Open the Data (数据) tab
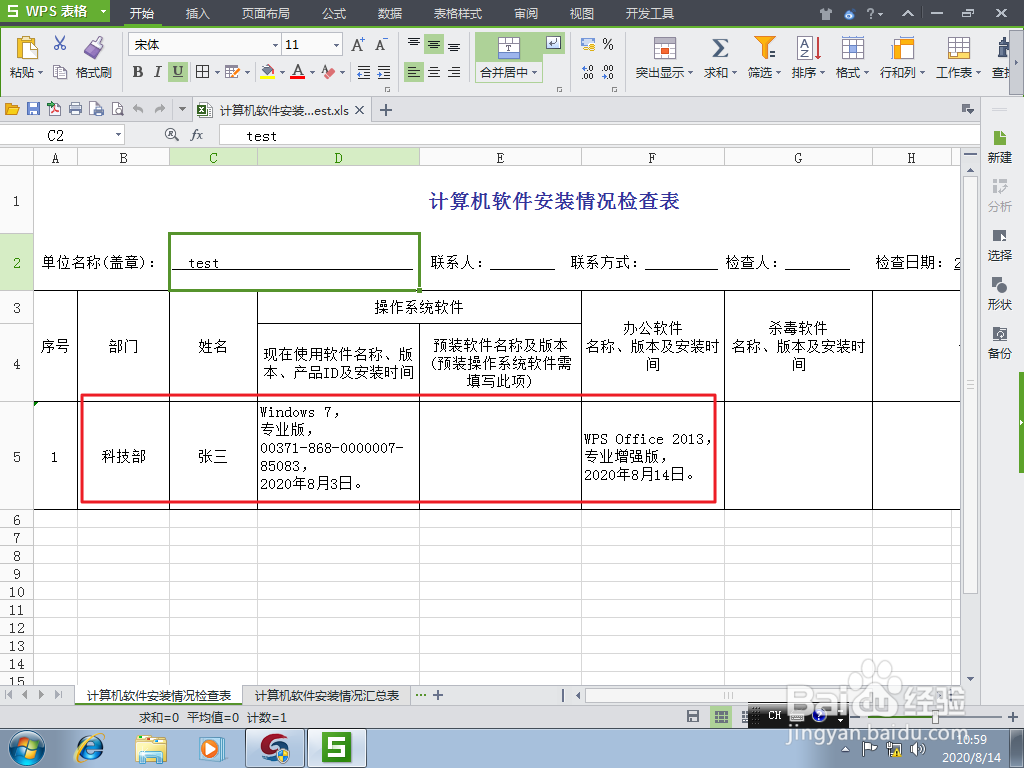 [390, 13]
